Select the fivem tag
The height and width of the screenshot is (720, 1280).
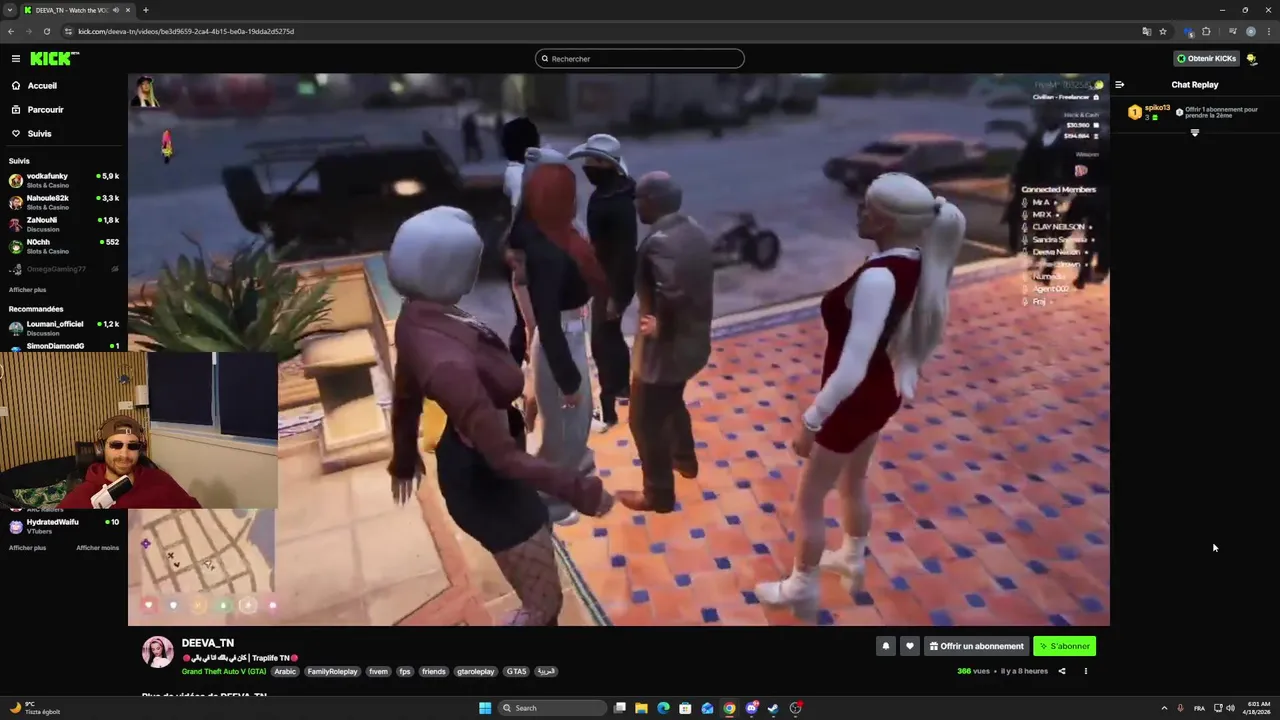pos(379,672)
